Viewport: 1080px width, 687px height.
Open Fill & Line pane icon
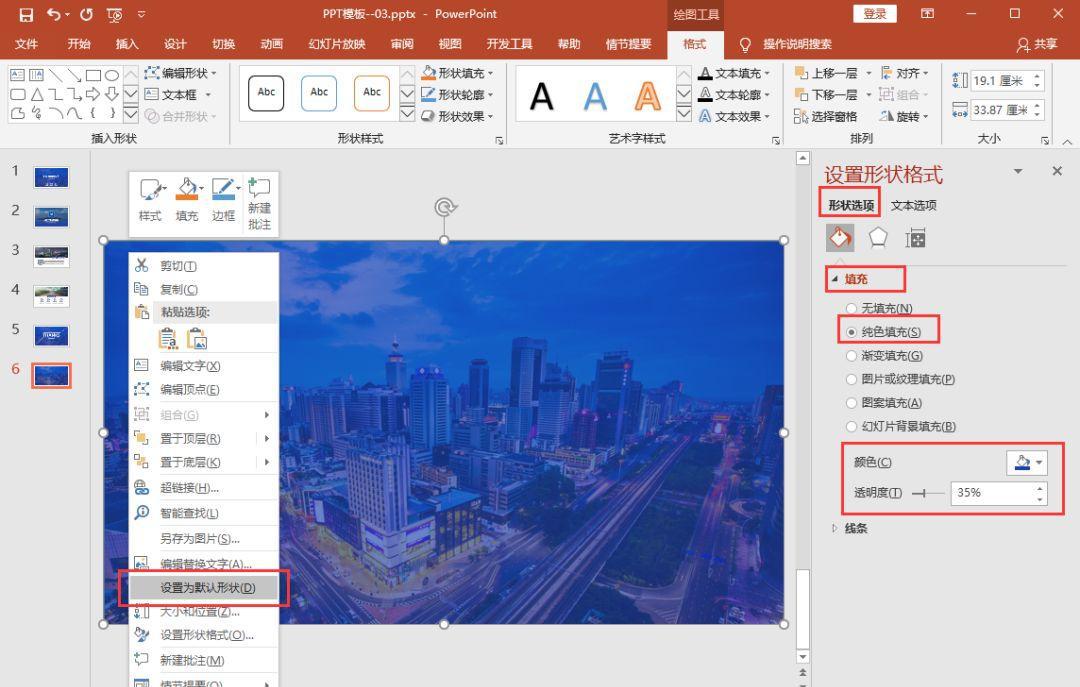click(x=840, y=237)
